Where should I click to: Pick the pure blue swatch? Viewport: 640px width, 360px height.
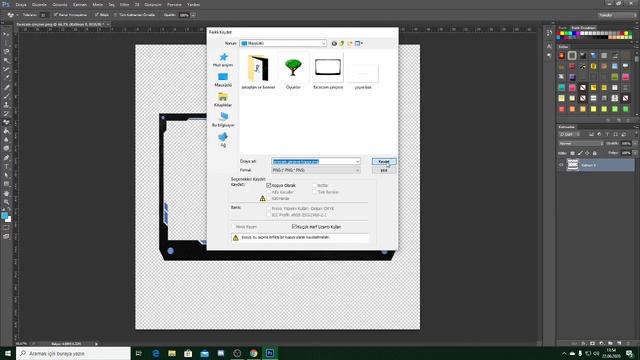tap(575, 33)
